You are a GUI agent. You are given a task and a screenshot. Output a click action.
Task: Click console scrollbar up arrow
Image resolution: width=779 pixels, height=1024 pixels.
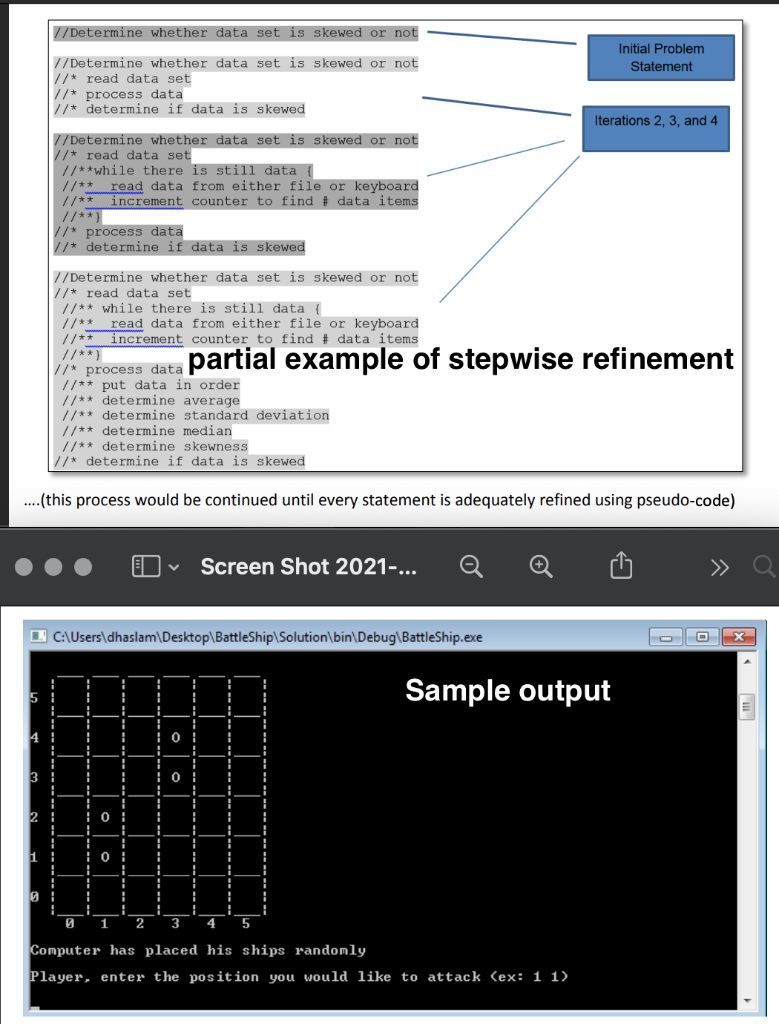748,662
